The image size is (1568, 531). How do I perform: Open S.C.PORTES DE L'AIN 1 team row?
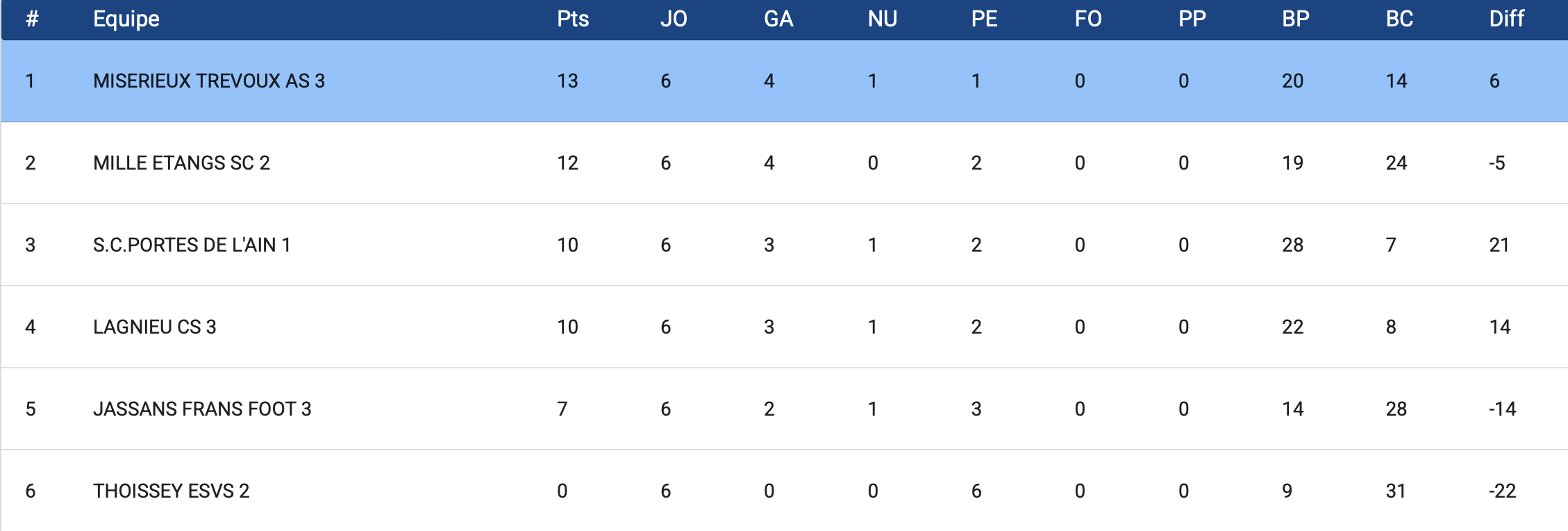(192, 245)
